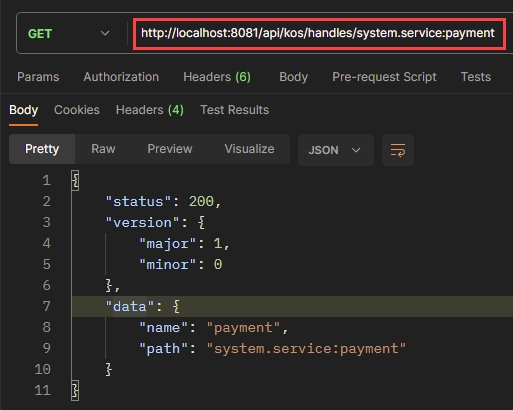The height and width of the screenshot is (410, 513).
Task: Switch to the Authorization tab
Action: 121,77
